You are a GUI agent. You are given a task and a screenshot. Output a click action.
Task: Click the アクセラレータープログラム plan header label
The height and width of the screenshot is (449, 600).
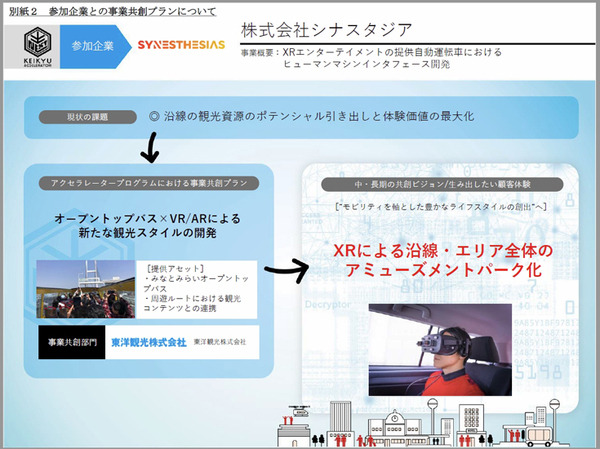point(148,182)
